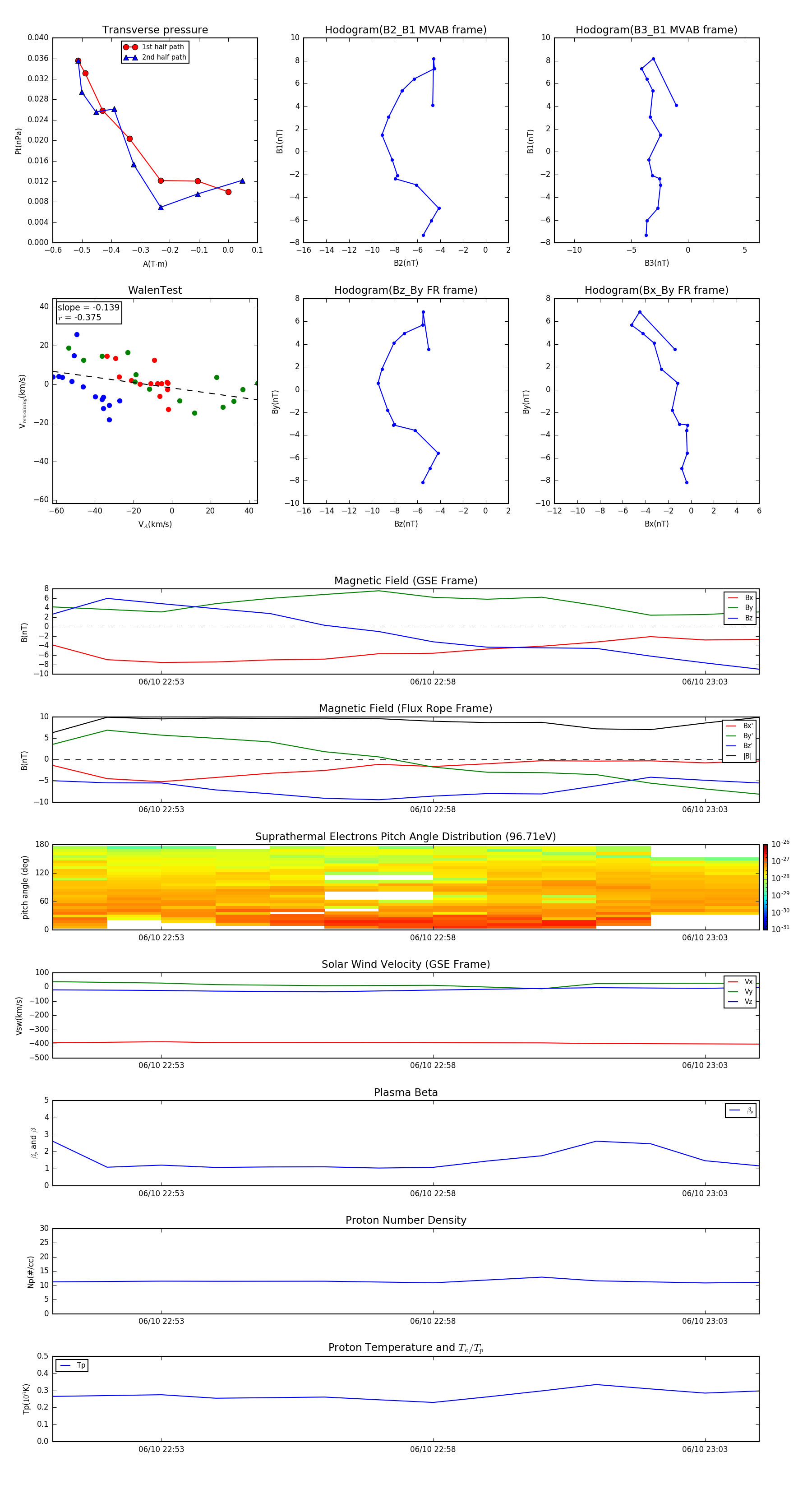The width and height of the screenshot is (812, 1489).
Task: Click the 'Proton Temperature and Te/Tp' title
Action: point(406,1348)
